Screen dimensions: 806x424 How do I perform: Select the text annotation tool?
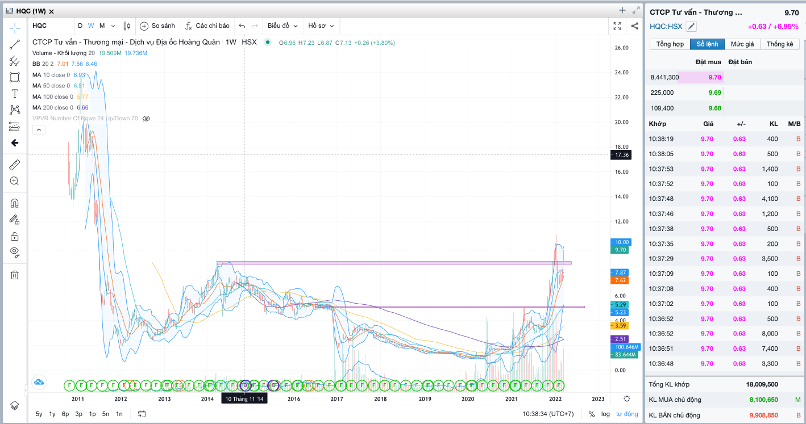pos(15,93)
